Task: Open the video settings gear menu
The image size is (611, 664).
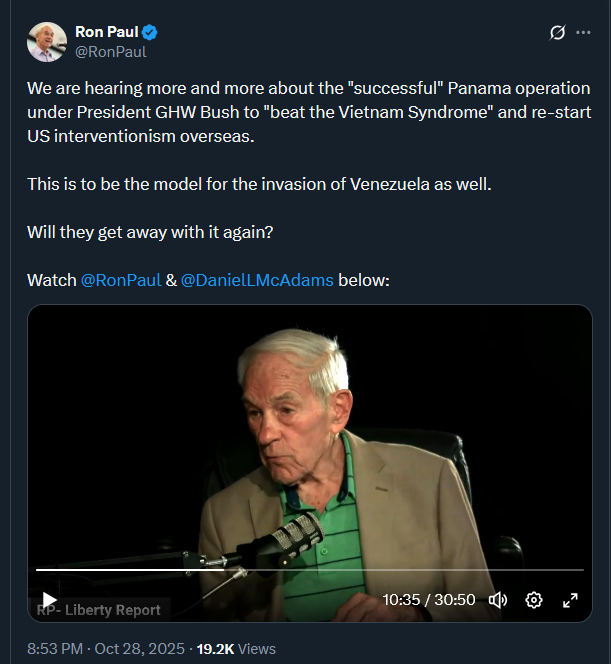Action: click(x=534, y=600)
